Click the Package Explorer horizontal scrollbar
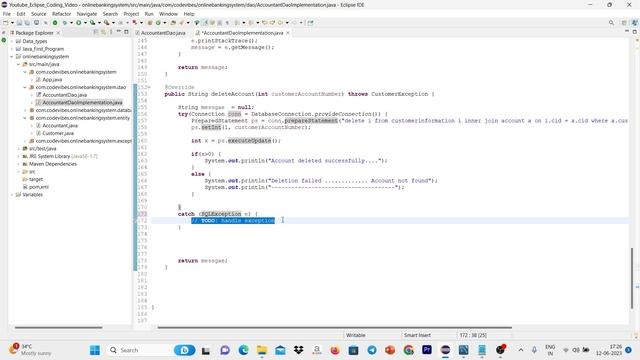The height and width of the screenshot is (360, 640). pyautogui.click(x=58, y=327)
